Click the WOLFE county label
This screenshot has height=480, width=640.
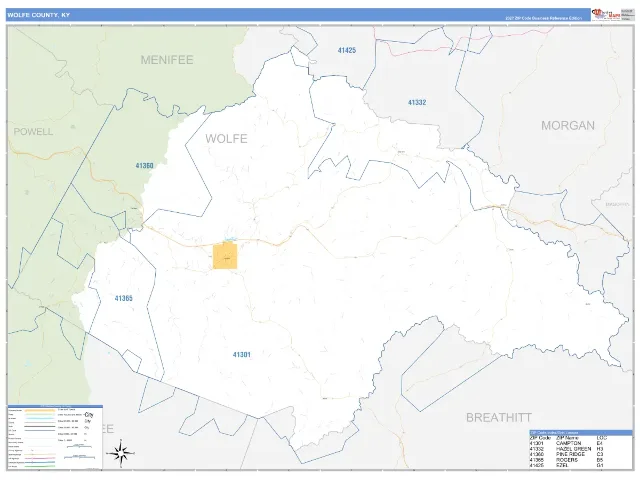coord(226,139)
